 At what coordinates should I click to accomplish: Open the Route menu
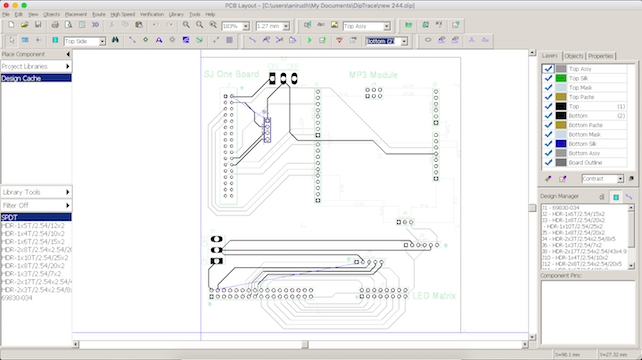coord(99,14)
